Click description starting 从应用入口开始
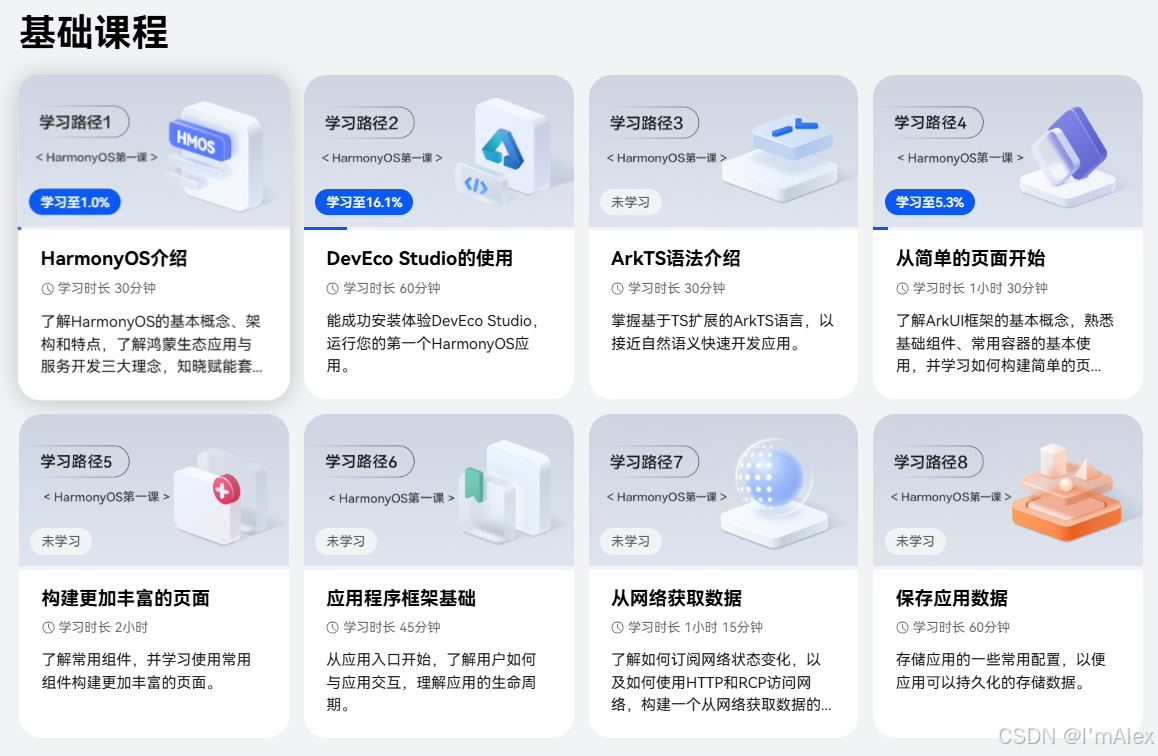 pos(431,682)
